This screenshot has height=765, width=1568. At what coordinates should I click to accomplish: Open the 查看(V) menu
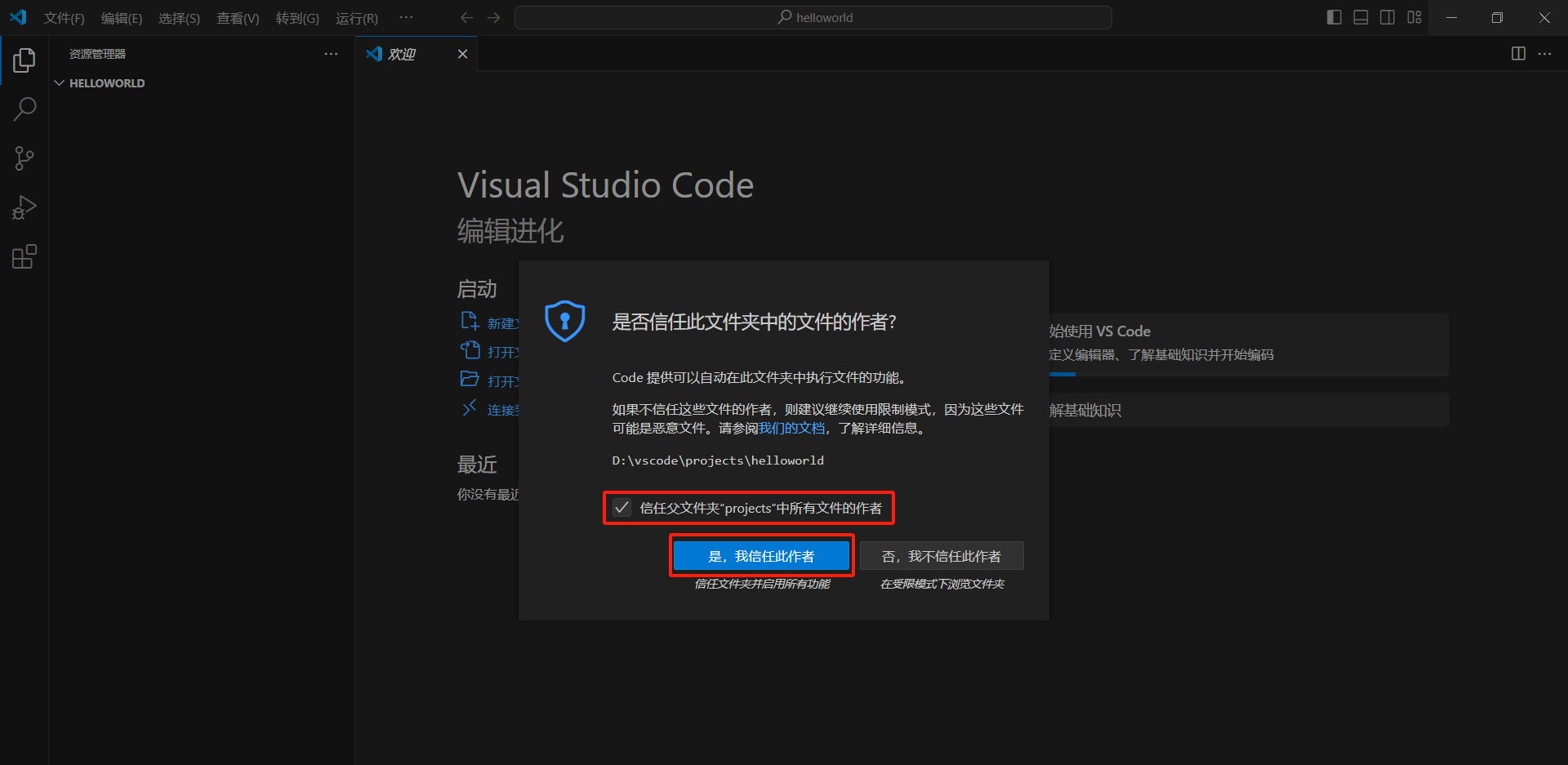tap(238, 18)
